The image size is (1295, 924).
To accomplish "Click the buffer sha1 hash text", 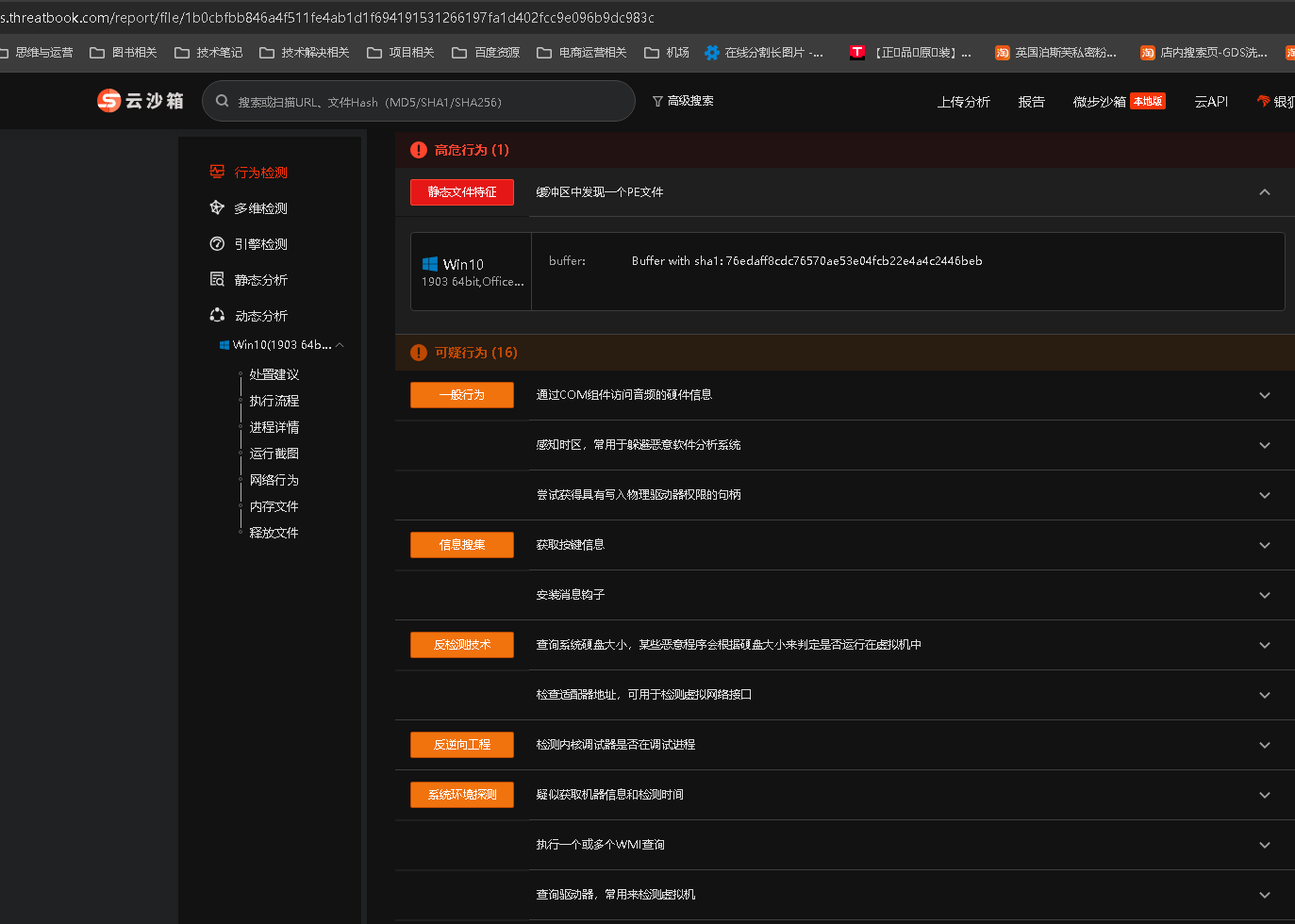I will pyautogui.click(x=807, y=261).
